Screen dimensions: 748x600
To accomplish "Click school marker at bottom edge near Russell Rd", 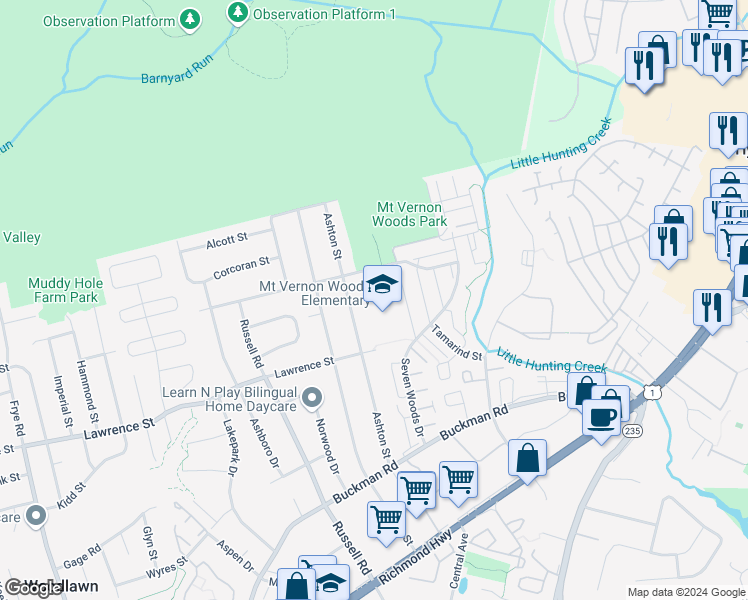I will (332, 583).
